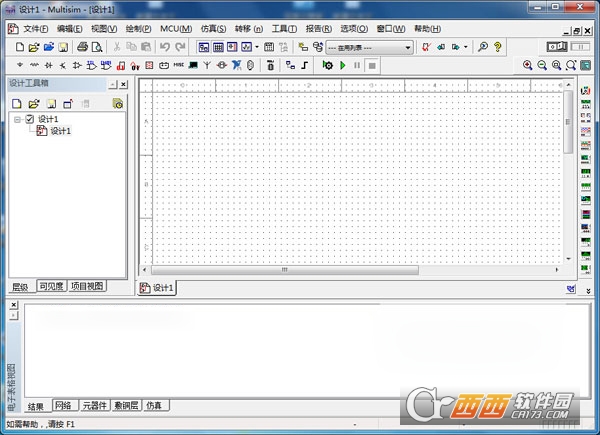The image size is (600, 435).
Task: Close the 设计工具箱 panel
Action: coord(123,84)
